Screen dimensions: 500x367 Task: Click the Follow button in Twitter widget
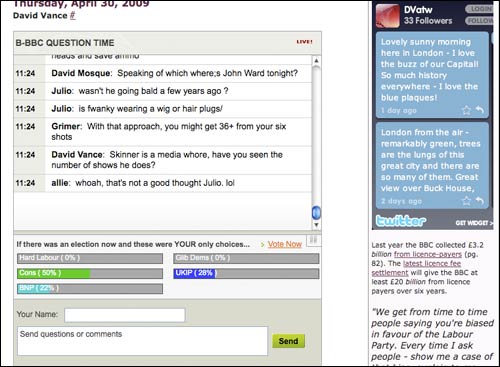tap(479, 21)
